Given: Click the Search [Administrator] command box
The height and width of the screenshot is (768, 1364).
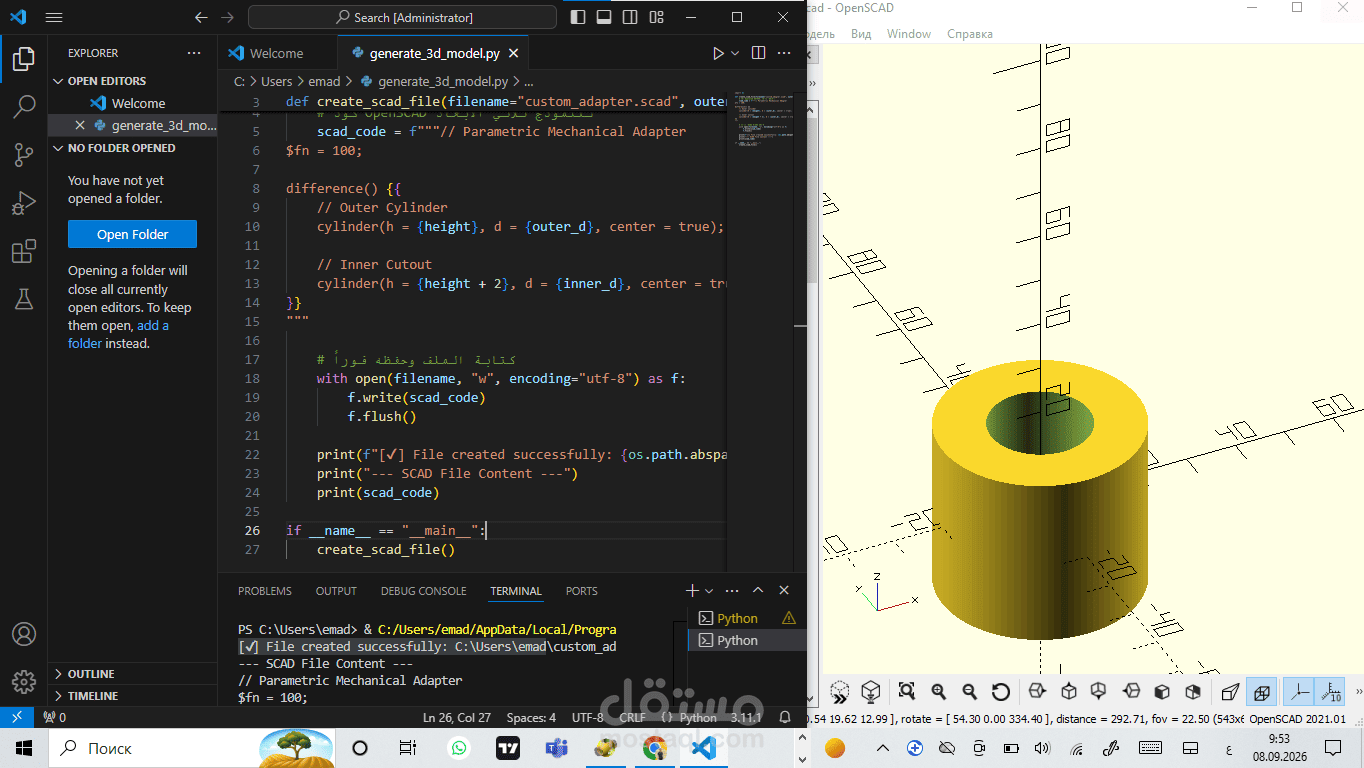Looking at the screenshot, I should (x=402, y=17).
